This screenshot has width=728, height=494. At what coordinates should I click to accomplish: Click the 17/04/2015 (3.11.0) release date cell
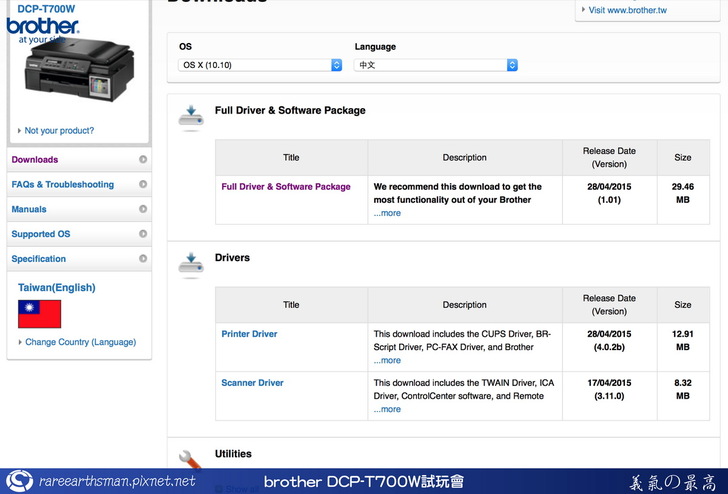(x=609, y=396)
